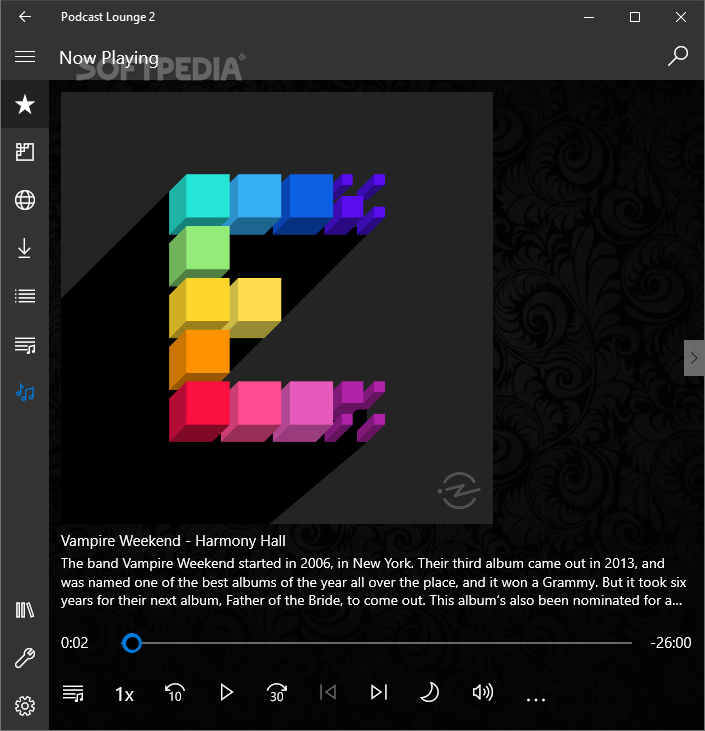Screen dimensions: 705x731
Task: Open the library books icon
Action: pyautogui.click(x=25, y=610)
